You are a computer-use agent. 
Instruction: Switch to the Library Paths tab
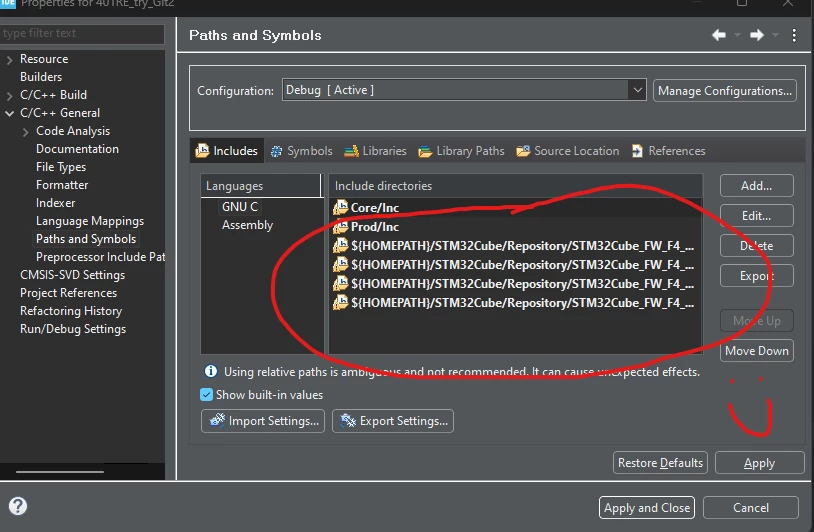point(462,151)
